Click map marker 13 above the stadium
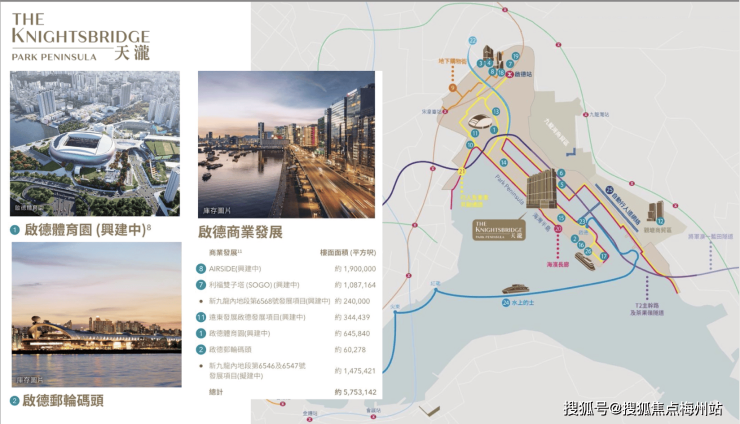 coord(496,111)
